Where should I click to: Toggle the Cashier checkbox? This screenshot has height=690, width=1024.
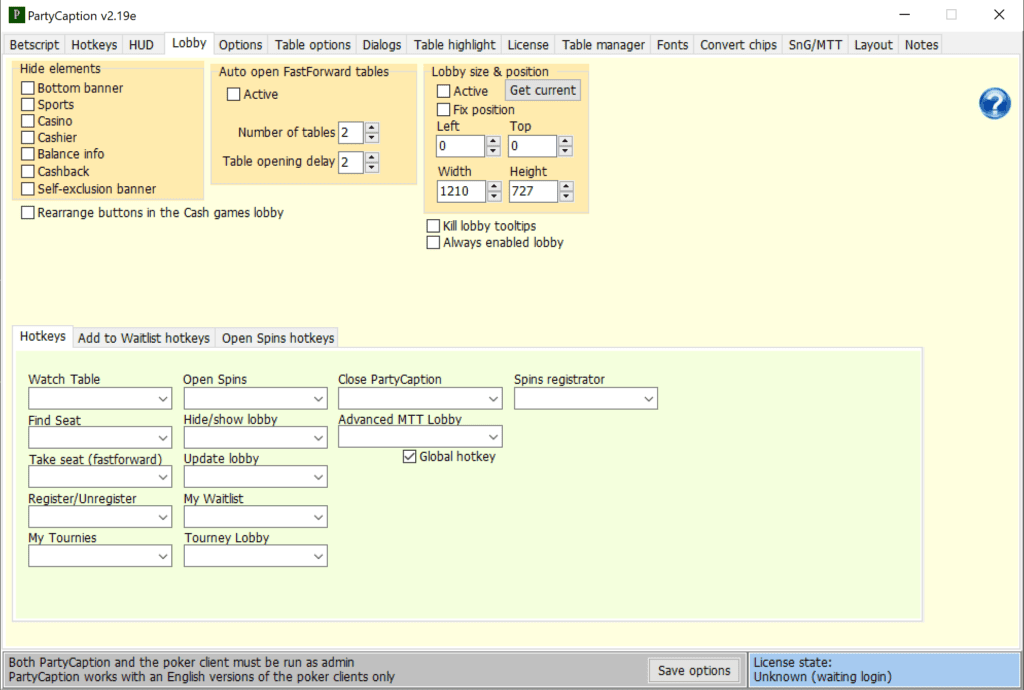pyautogui.click(x=27, y=137)
